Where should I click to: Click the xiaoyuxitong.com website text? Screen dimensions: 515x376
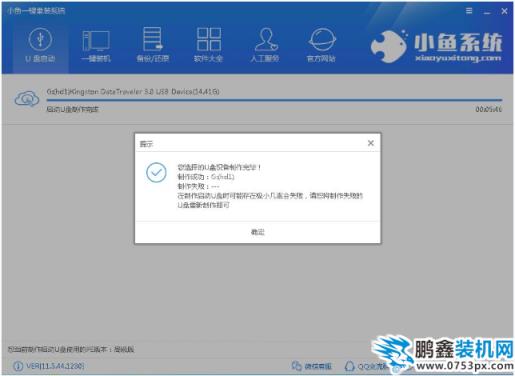pos(458,58)
